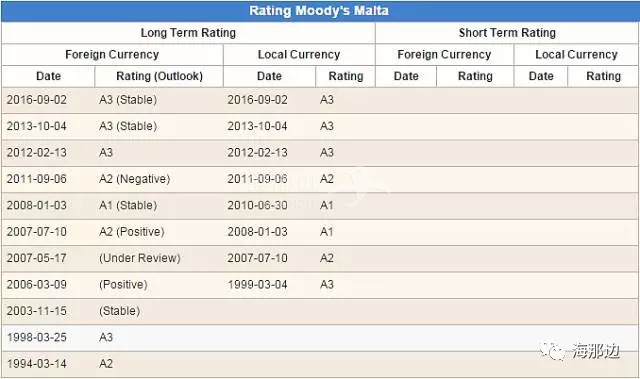Select the Long Term Rating header
640x379 pixels.
pos(188,33)
